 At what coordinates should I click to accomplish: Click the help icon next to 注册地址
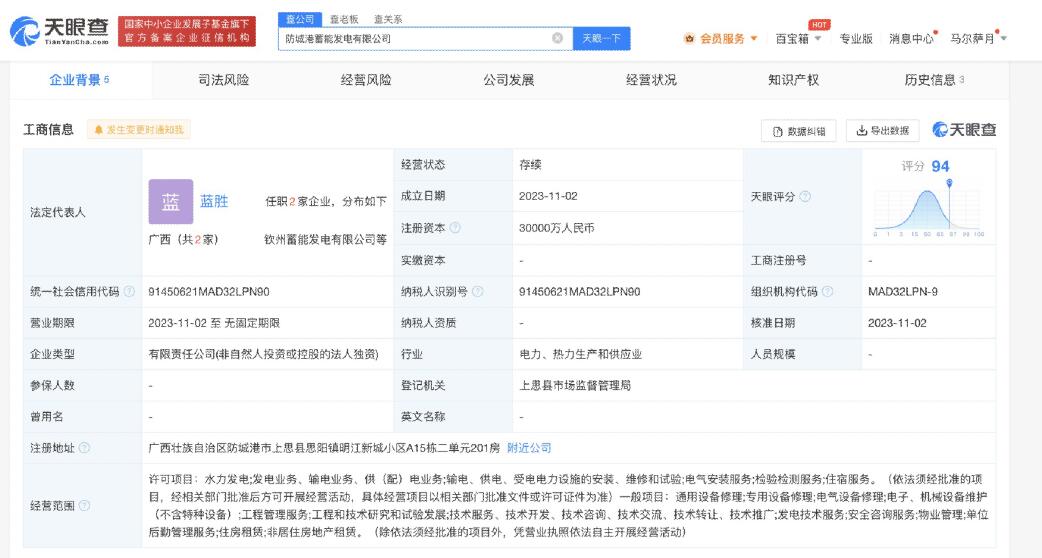click(x=84, y=448)
